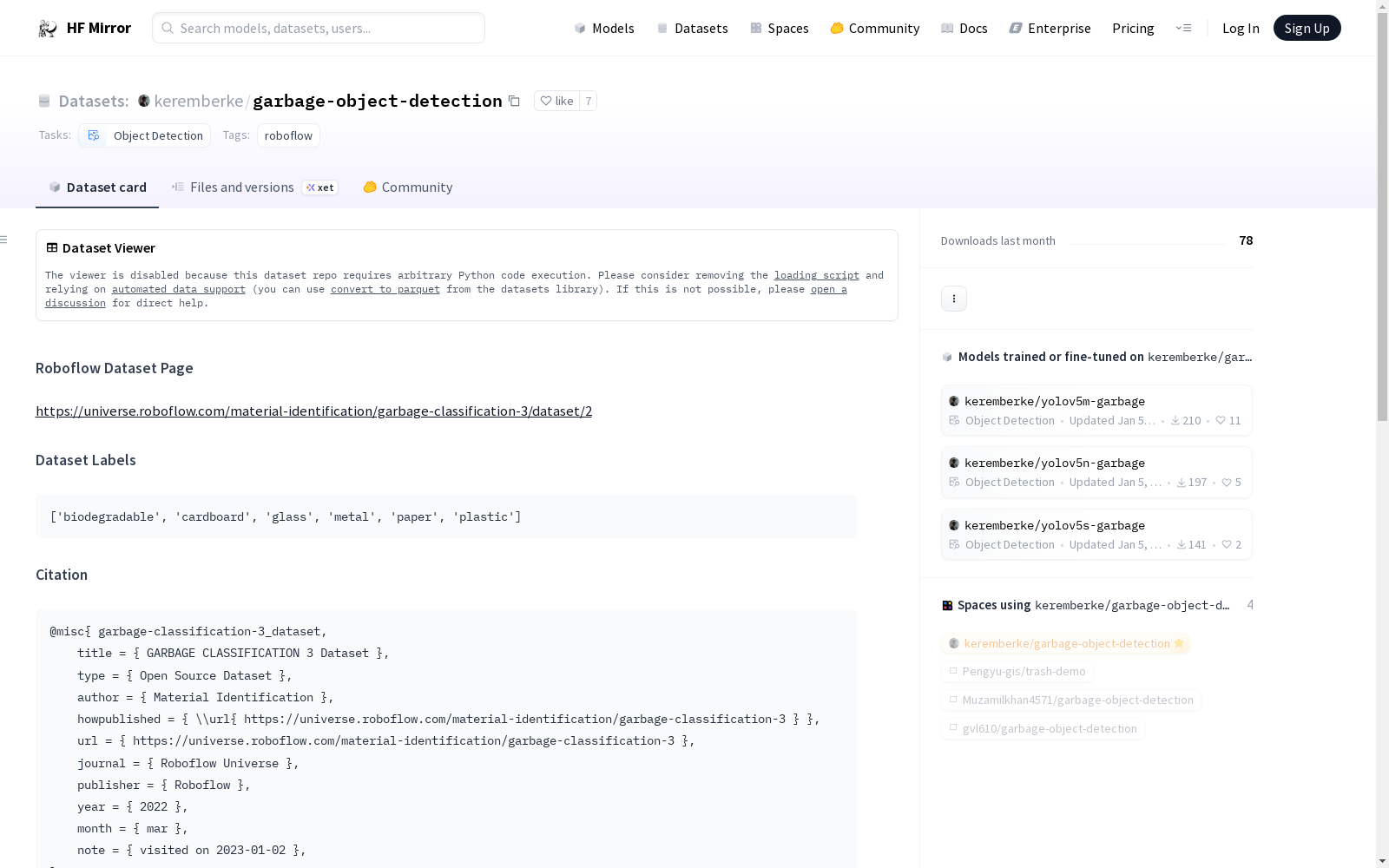Follow the loading script link
The height and width of the screenshot is (868, 1389).
(817, 275)
